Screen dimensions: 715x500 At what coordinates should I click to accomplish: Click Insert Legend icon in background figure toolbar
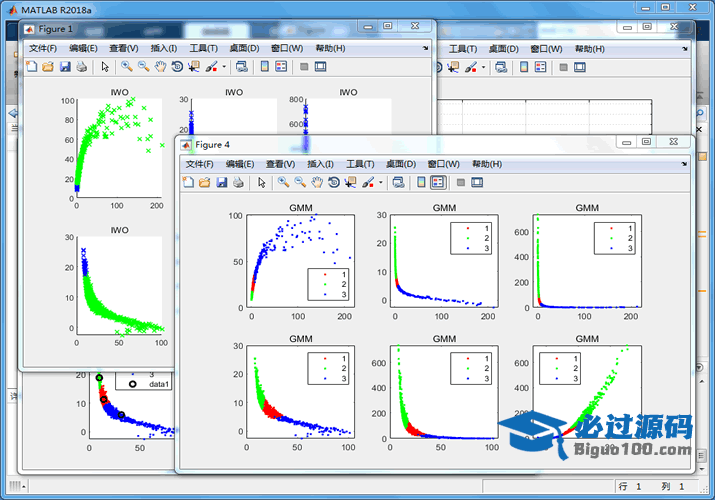pos(540,67)
